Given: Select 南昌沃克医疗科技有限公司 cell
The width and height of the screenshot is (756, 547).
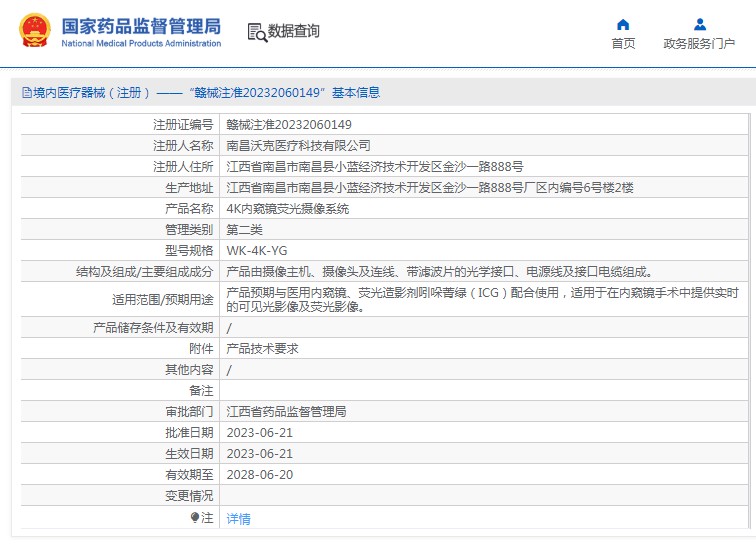Looking at the screenshot, I should tap(298, 146).
